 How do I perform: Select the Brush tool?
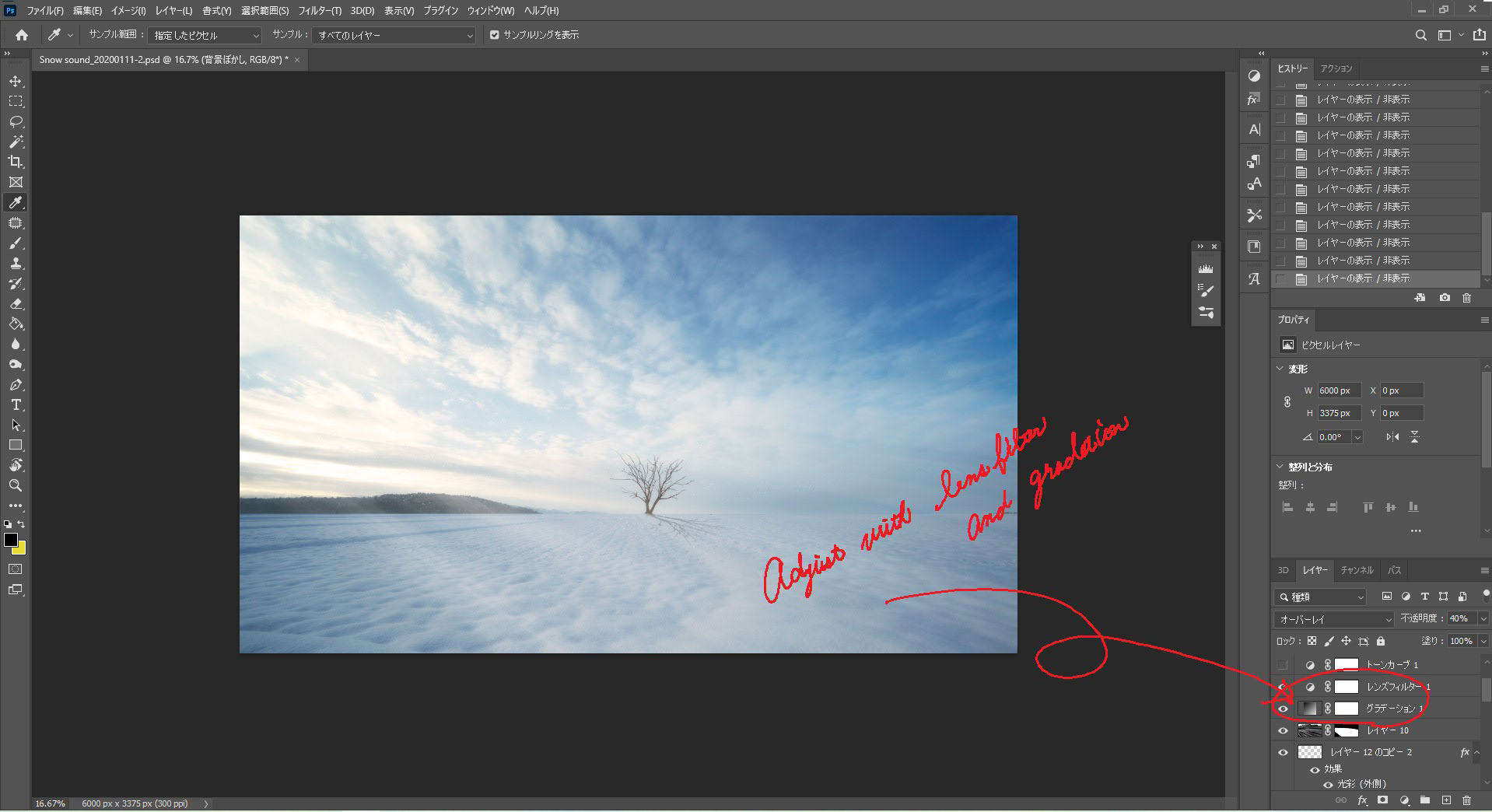coord(16,243)
